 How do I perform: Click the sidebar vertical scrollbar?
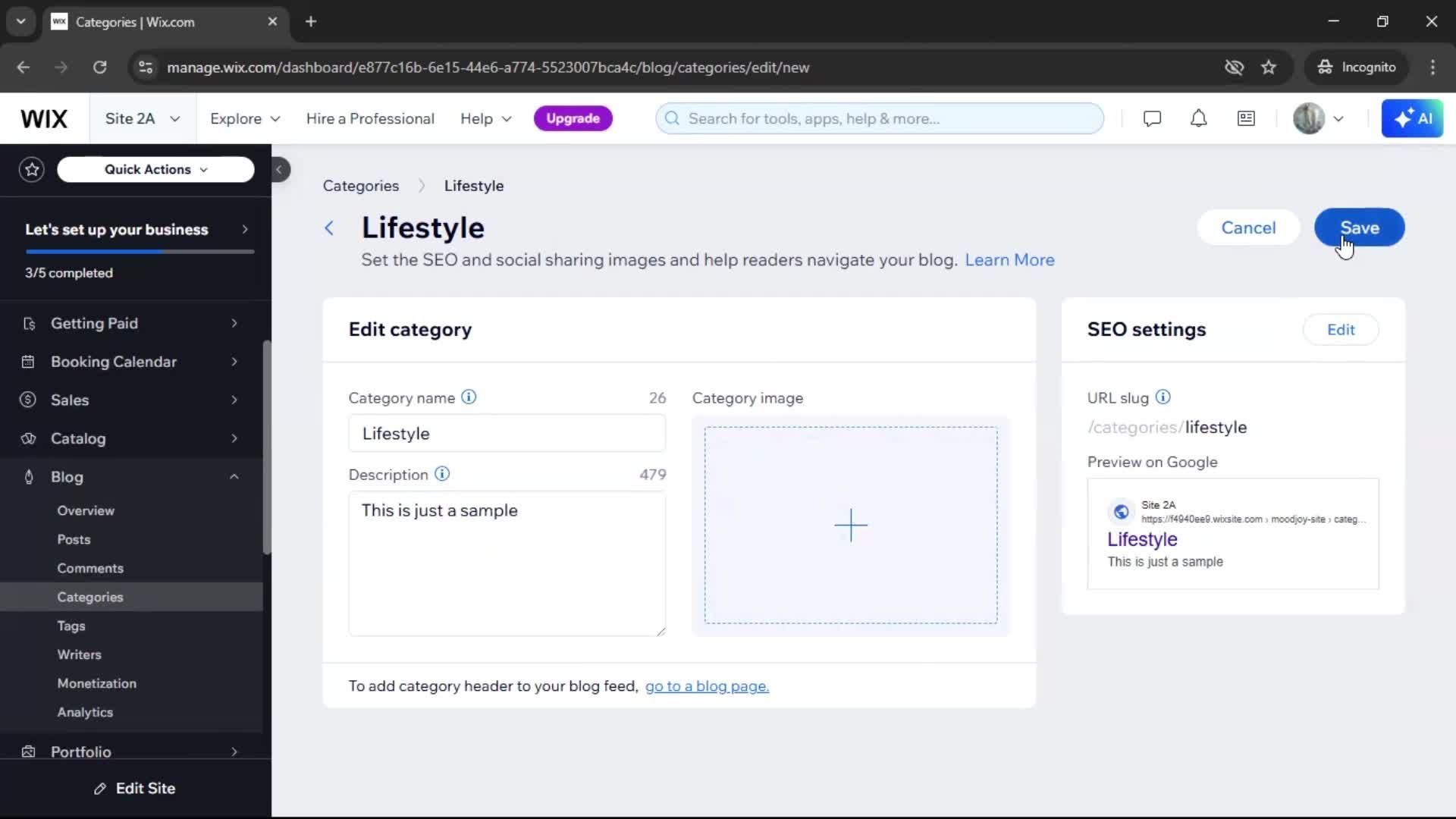pyautogui.click(x=266, y=447)
